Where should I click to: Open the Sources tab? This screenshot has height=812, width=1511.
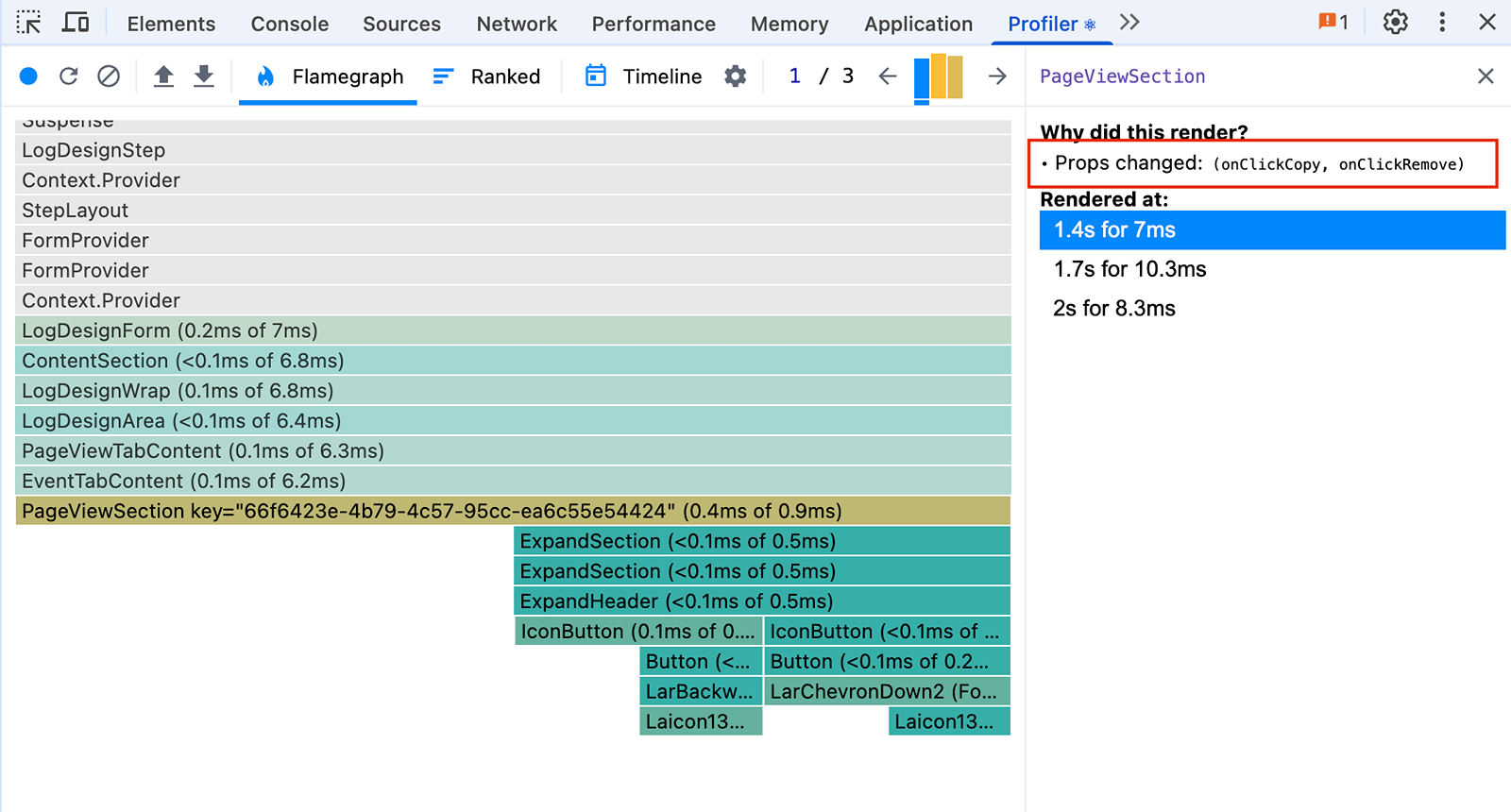tap(401, 24)
